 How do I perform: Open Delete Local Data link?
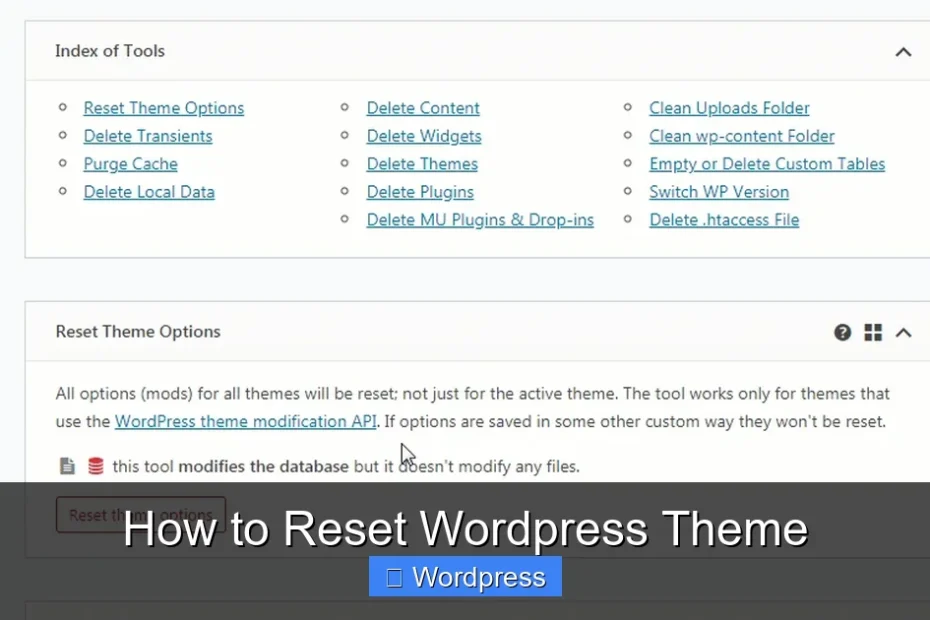click(149, 192)
